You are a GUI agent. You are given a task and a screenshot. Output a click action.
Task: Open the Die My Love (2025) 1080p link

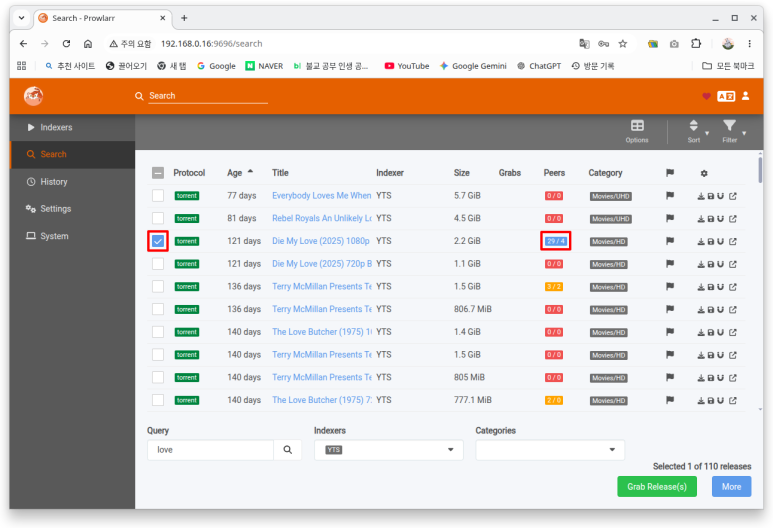point(321,241)
